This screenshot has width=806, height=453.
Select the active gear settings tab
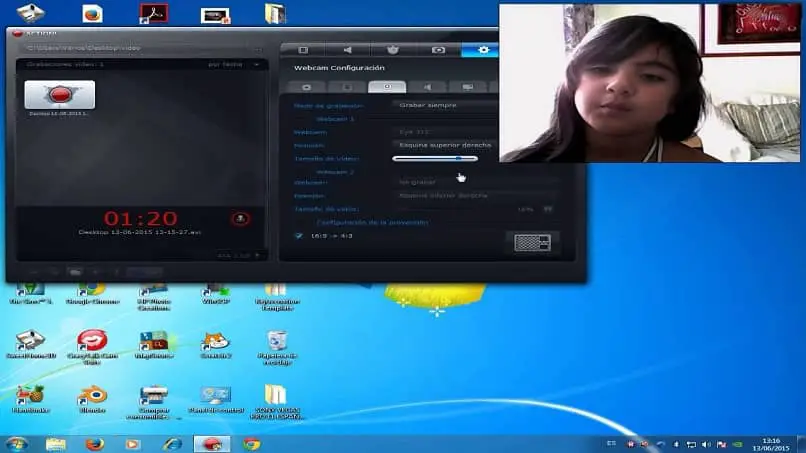(481, 50)
